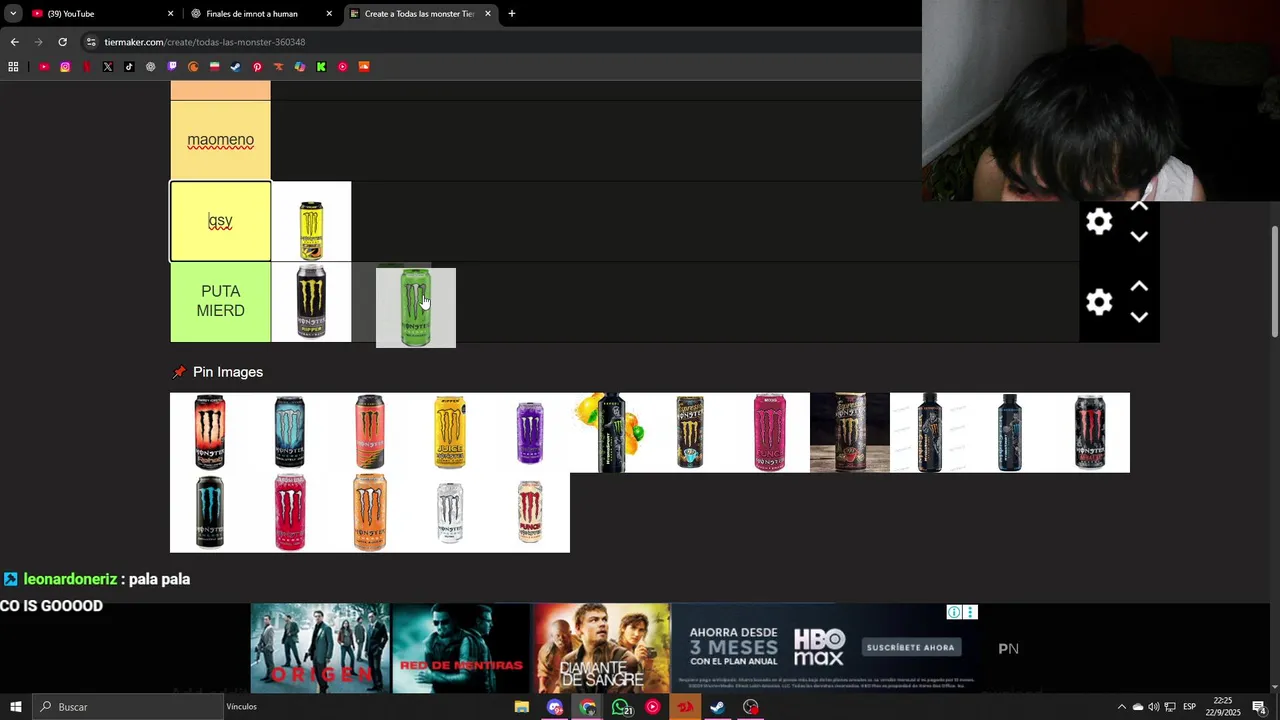Open settings gear for the qsy tier
The width and height of the screenshot is (1280, 720).
tap(1099, 222)
